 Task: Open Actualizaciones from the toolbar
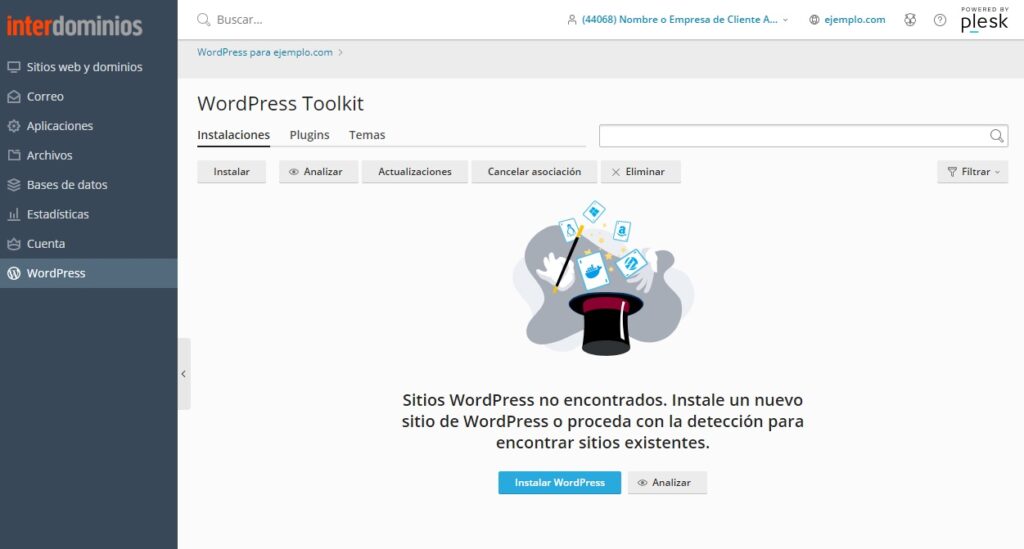415,172
